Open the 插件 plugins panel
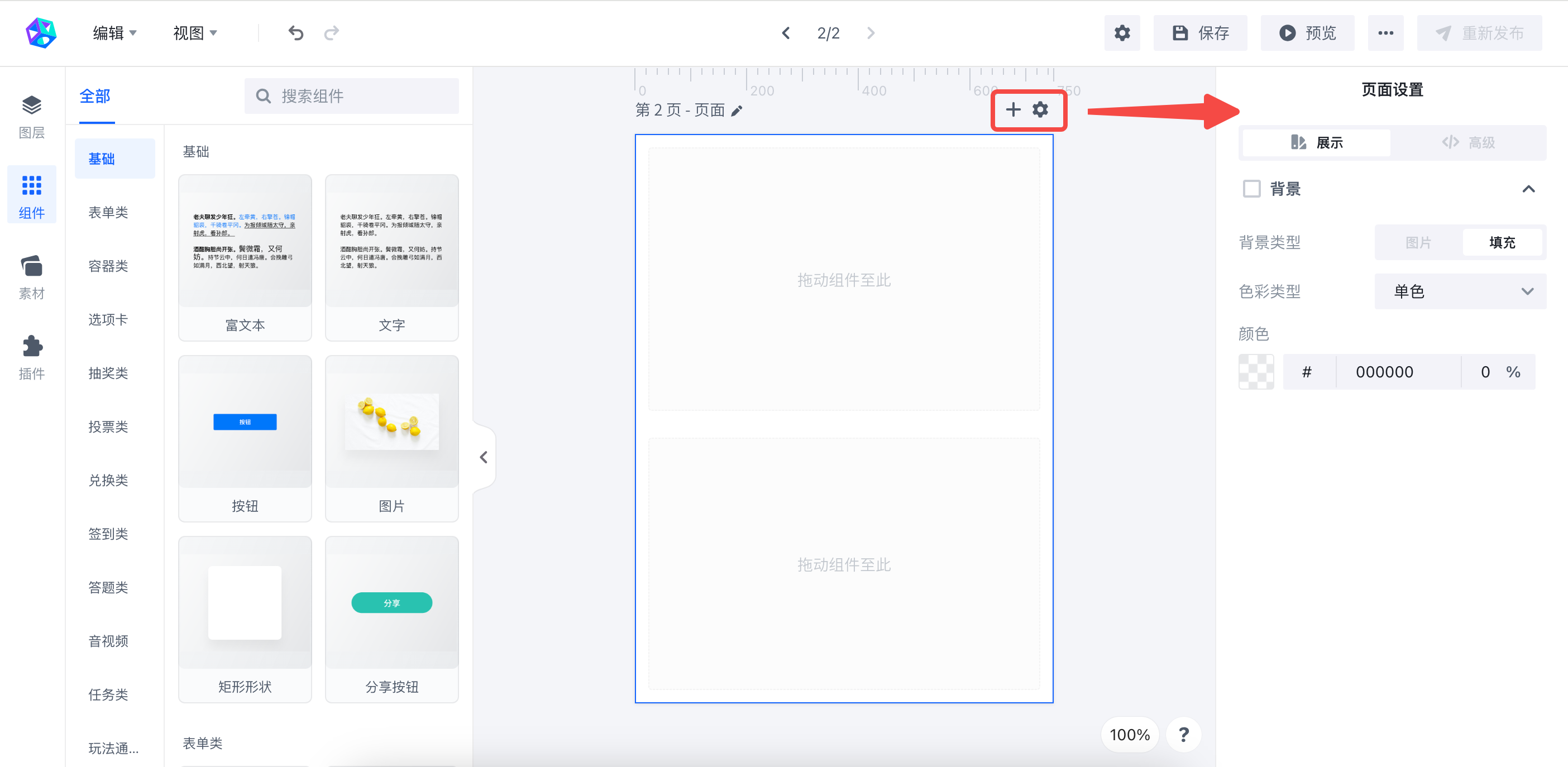Viewport: 1568px width, 767px height. [32, 357]
